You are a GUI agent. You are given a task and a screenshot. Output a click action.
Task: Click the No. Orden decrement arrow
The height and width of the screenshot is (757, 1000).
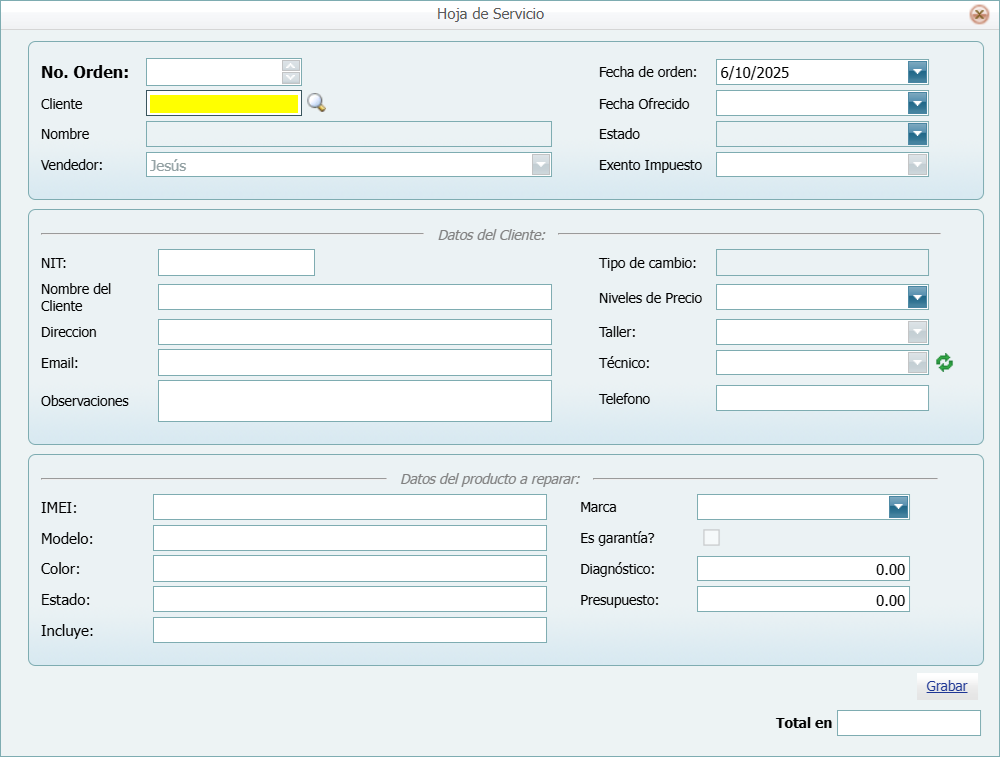click(x=290, y=78)
